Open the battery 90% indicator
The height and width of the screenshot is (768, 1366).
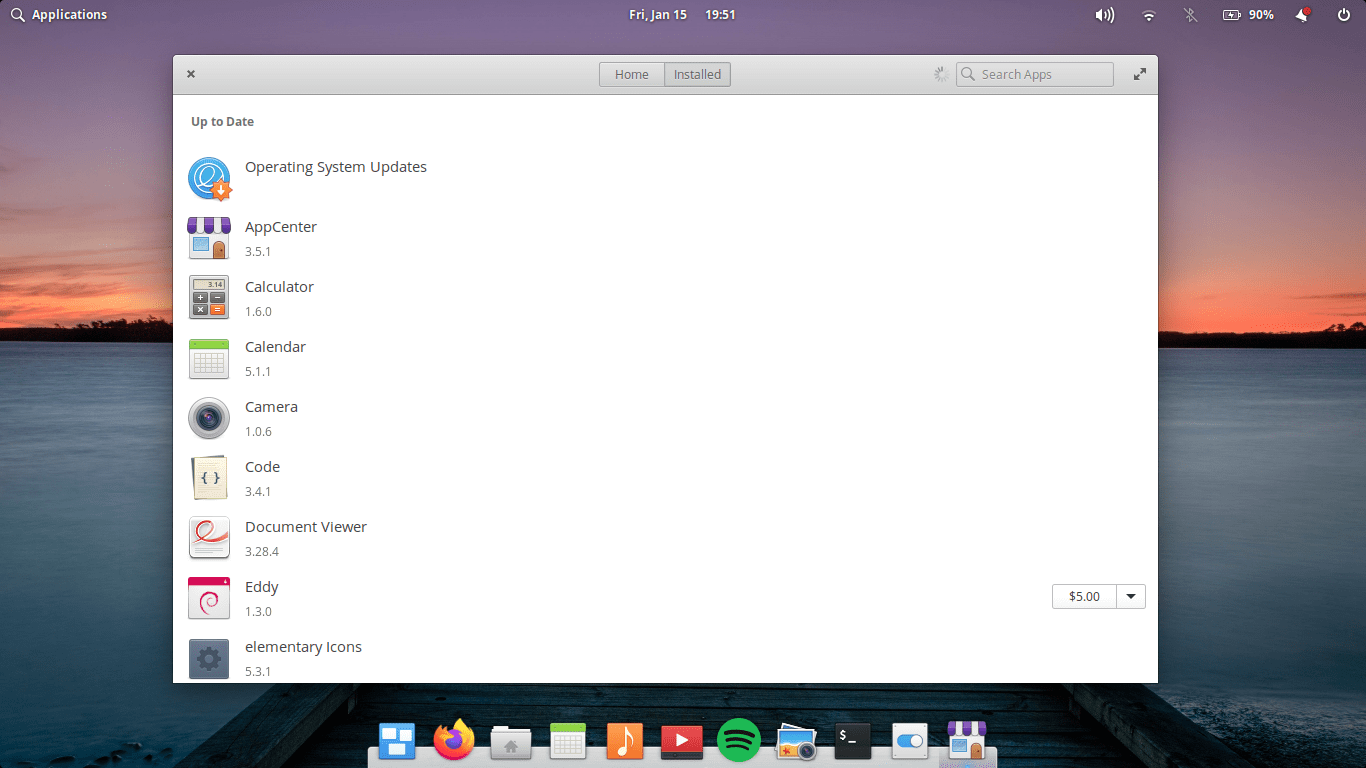point(1248,15)
